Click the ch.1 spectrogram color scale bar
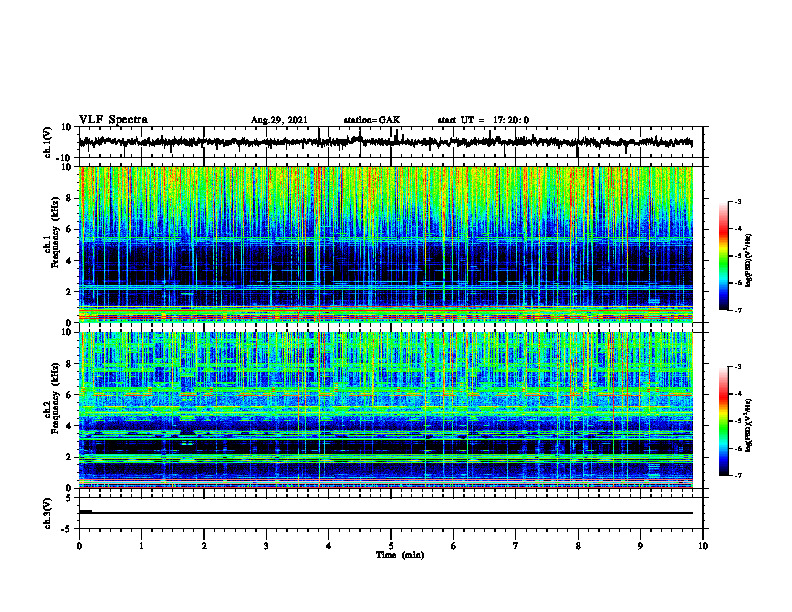Screen dimensions: 792x612 (723, 256)
